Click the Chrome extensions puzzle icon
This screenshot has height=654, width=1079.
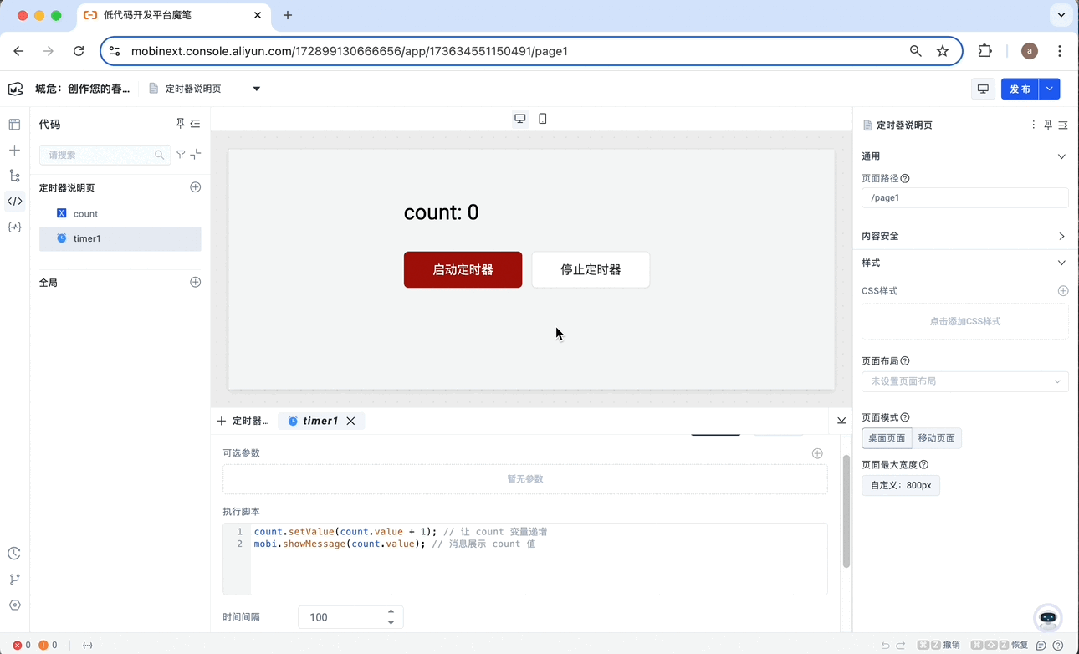coord(985,51)
